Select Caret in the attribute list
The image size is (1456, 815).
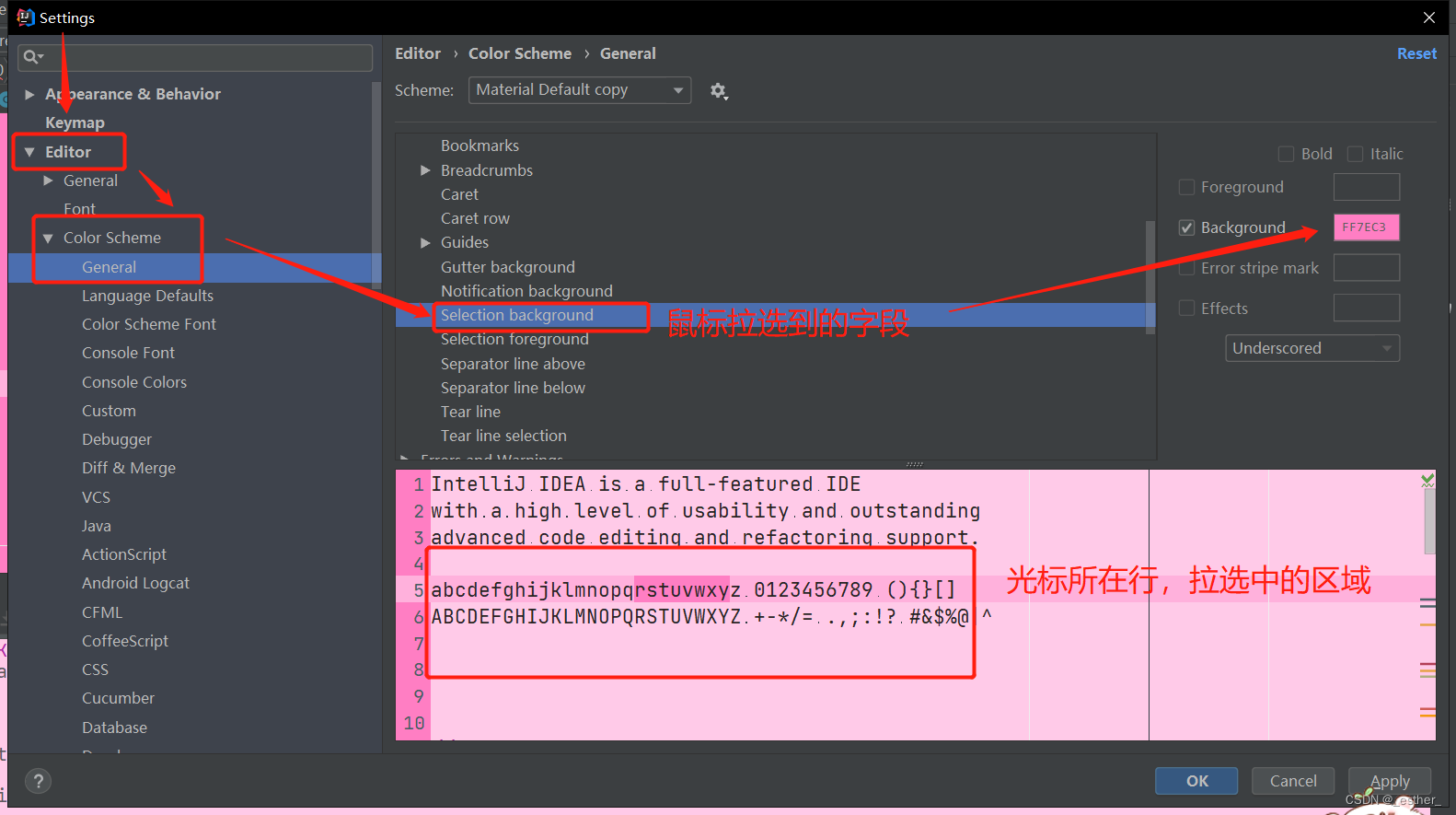(459, 194)
